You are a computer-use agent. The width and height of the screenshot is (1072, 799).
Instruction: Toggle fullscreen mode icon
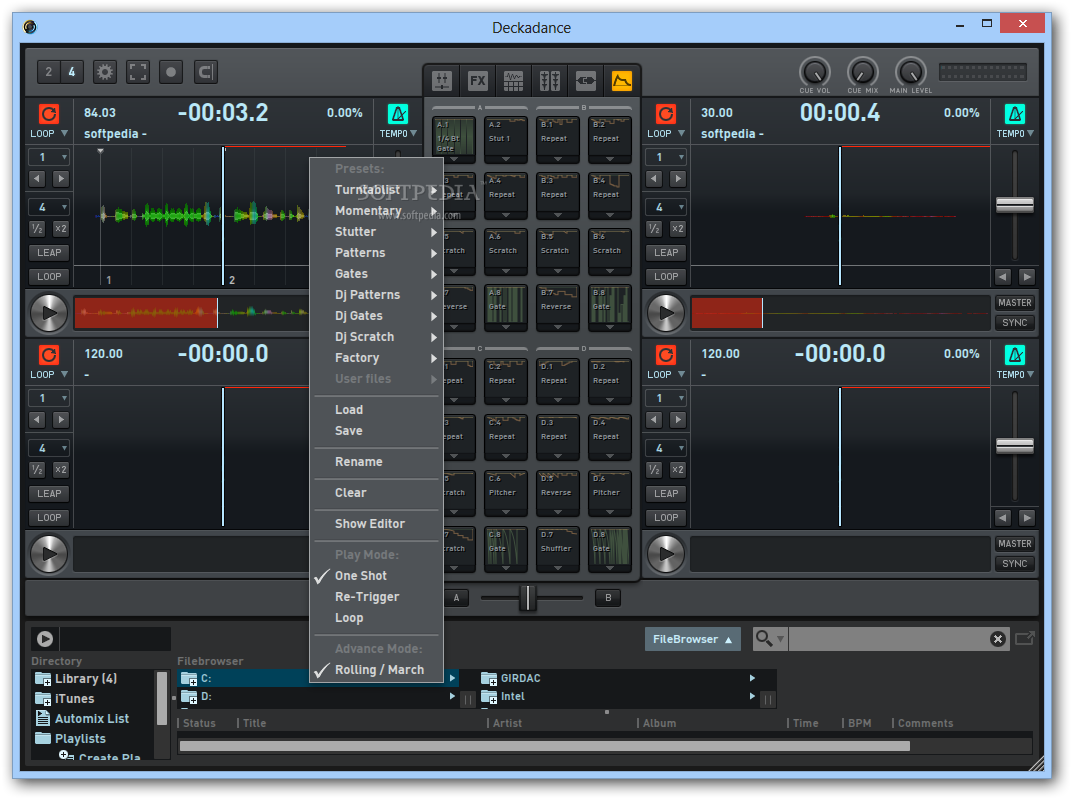click(x=137, y=72)
